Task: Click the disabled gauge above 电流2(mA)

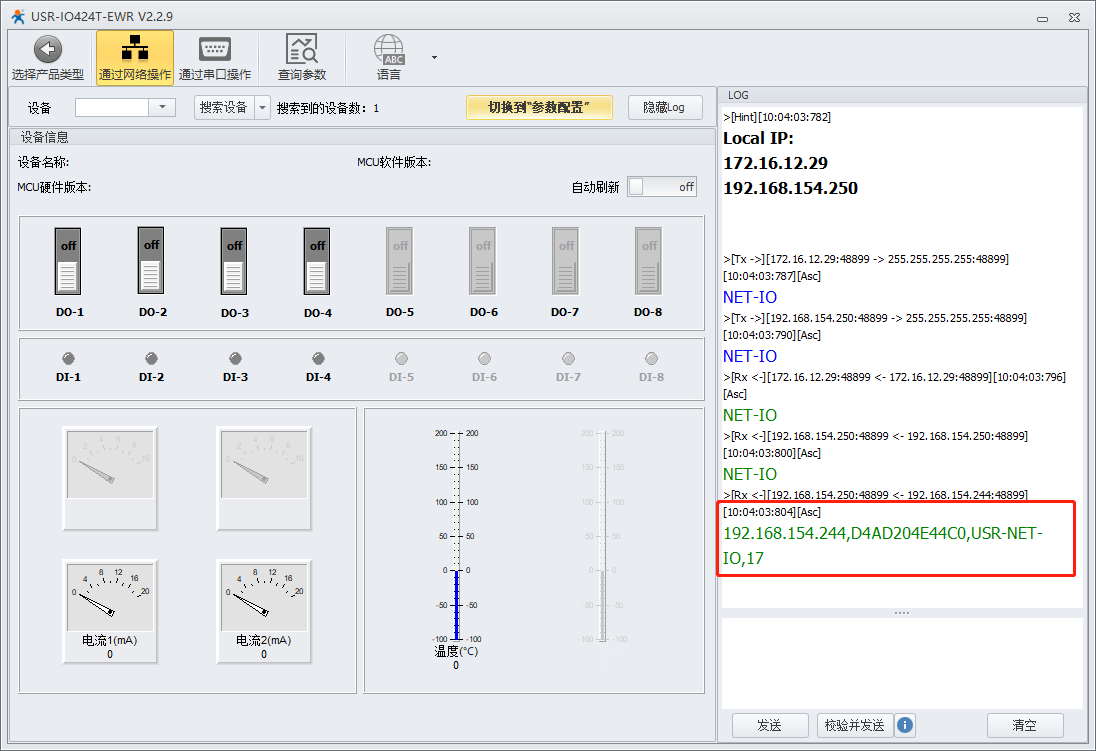Action: point(264,478)
